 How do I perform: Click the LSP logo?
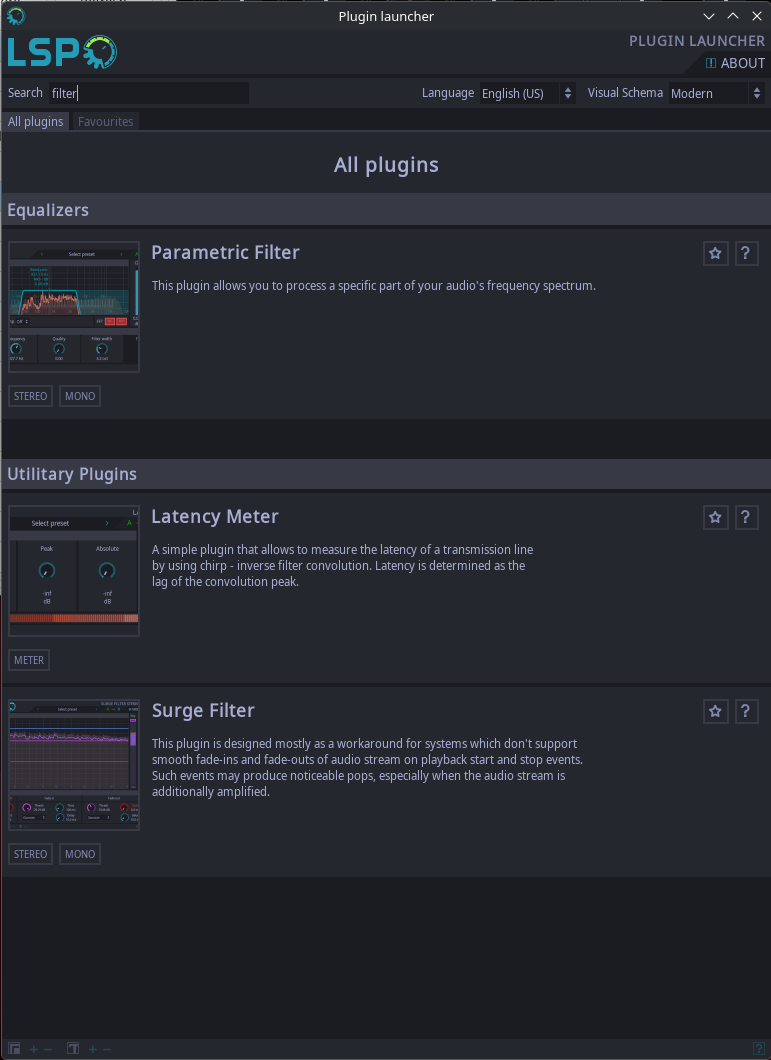[62, 52]
